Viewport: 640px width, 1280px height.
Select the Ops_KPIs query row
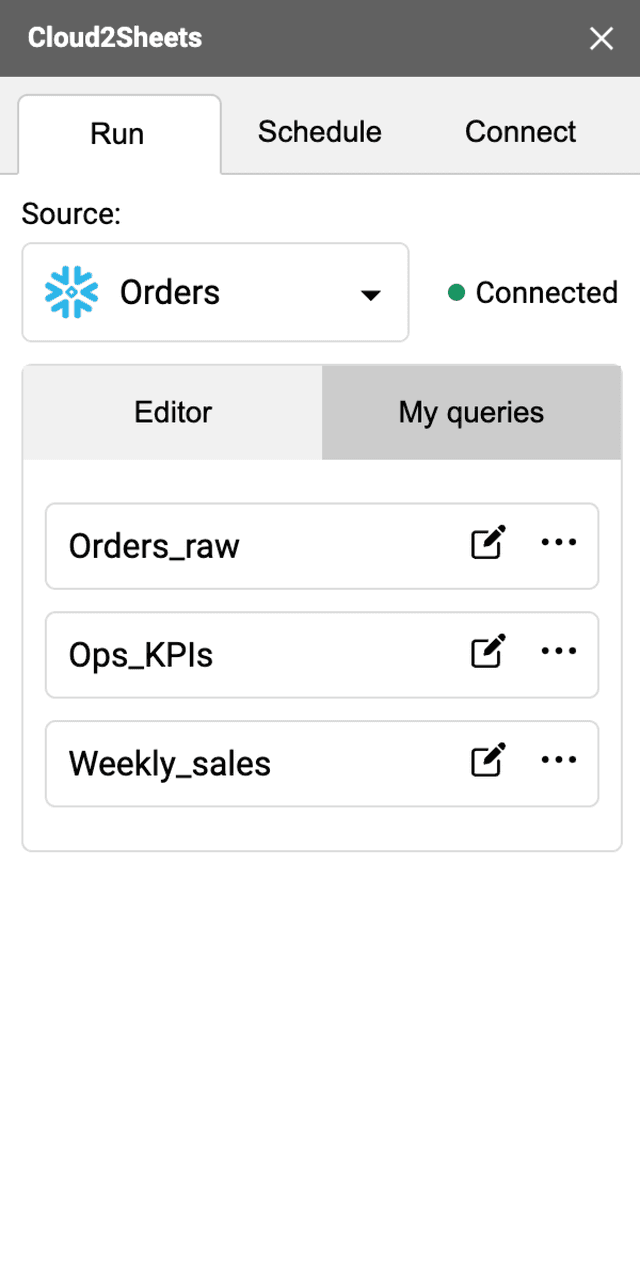click(141, 655)
